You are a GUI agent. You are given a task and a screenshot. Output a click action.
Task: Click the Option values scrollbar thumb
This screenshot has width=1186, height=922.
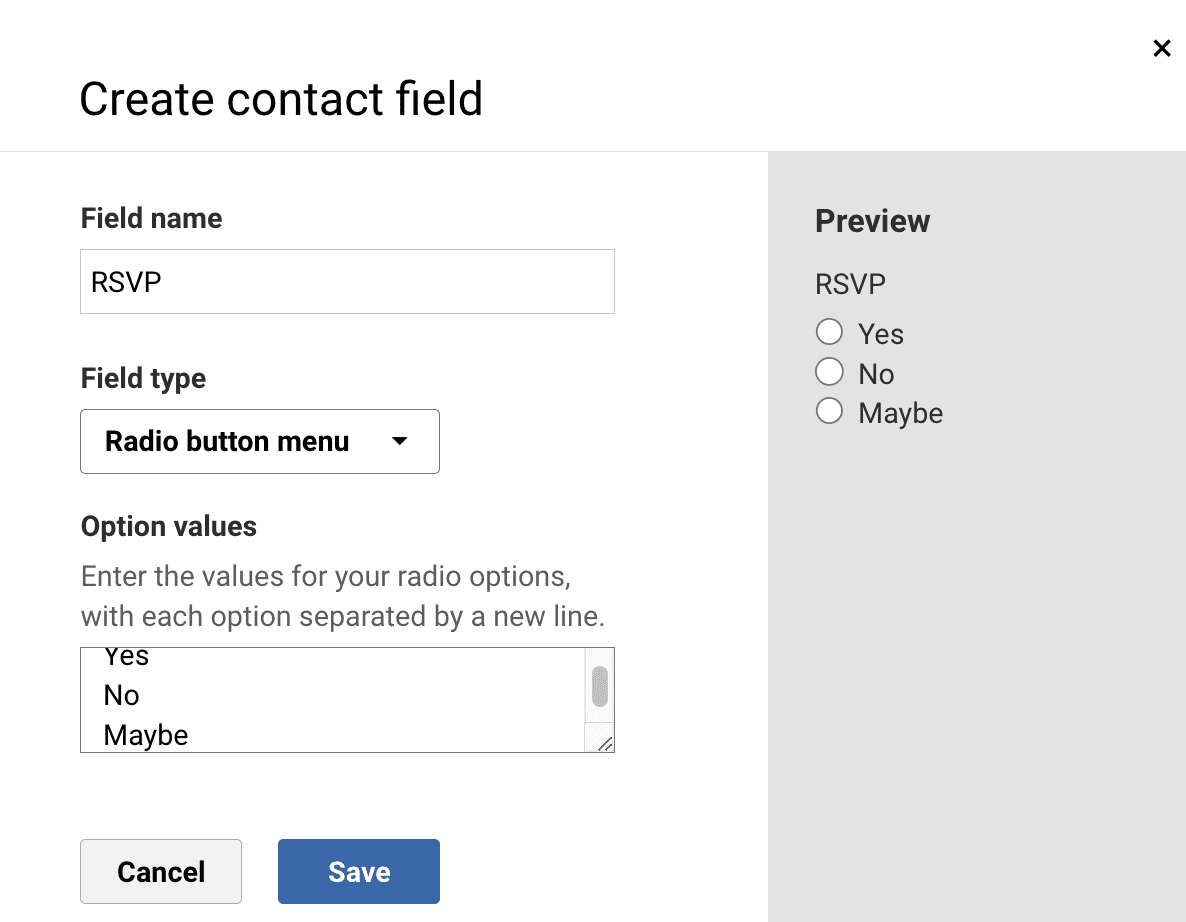(x=599, y=686)
